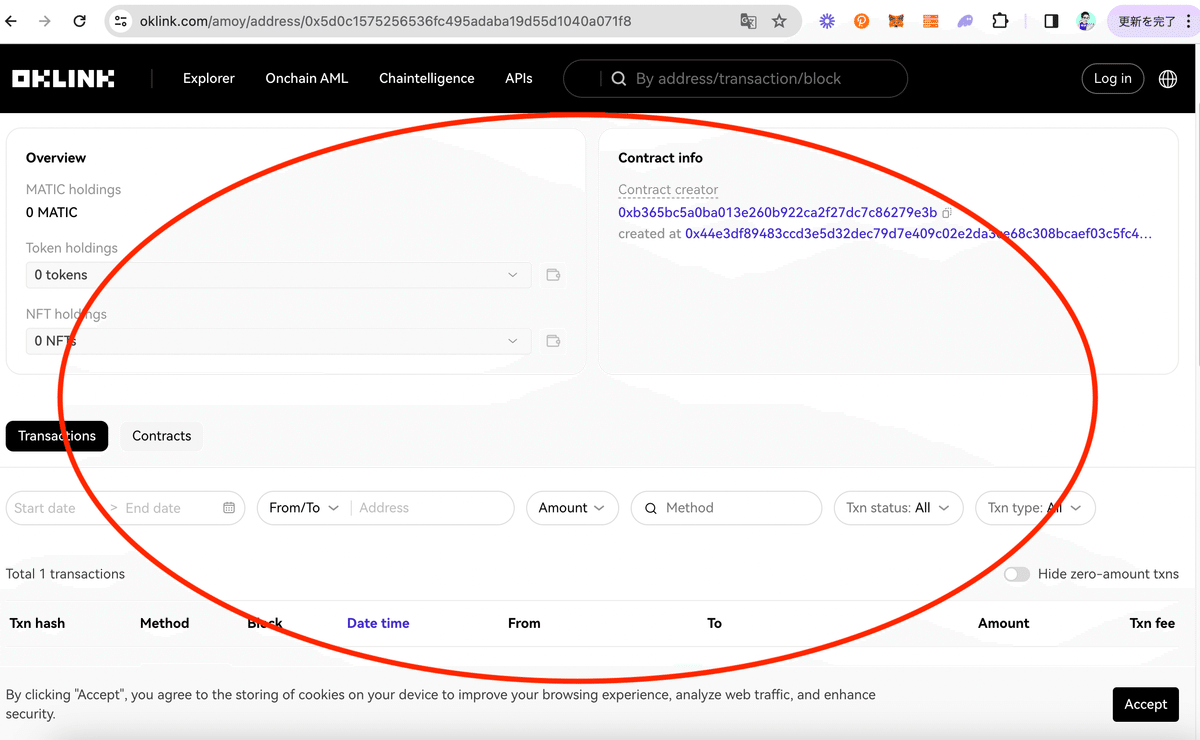
Task: Open the date range calendar icon
Action: click(229, 508)
